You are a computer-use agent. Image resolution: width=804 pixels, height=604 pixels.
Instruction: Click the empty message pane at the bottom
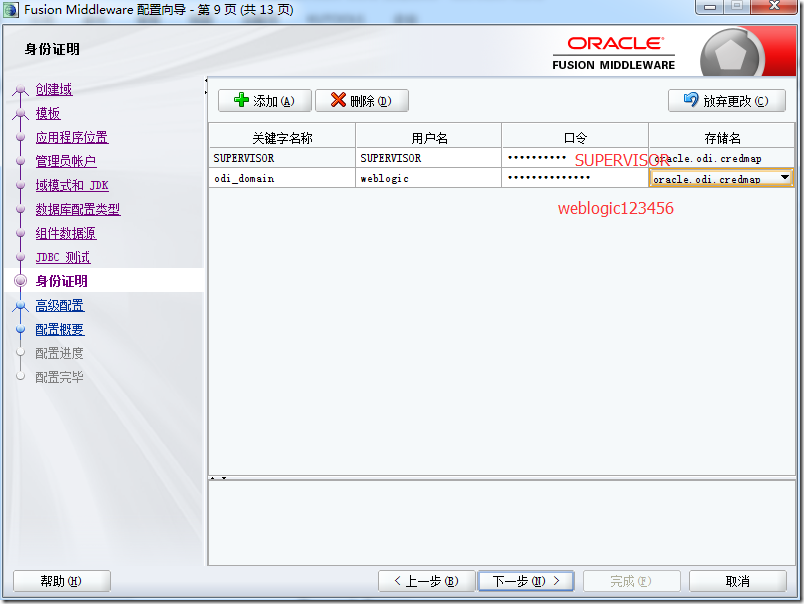click(x=501, y=522)
